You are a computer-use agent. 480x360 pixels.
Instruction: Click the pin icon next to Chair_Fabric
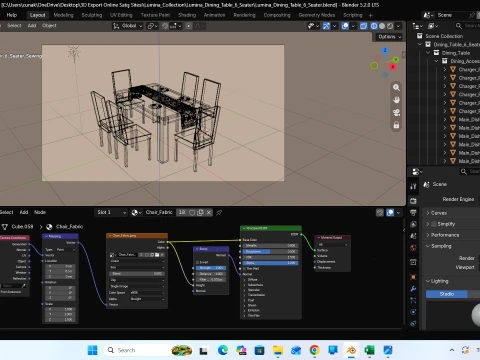219,212
